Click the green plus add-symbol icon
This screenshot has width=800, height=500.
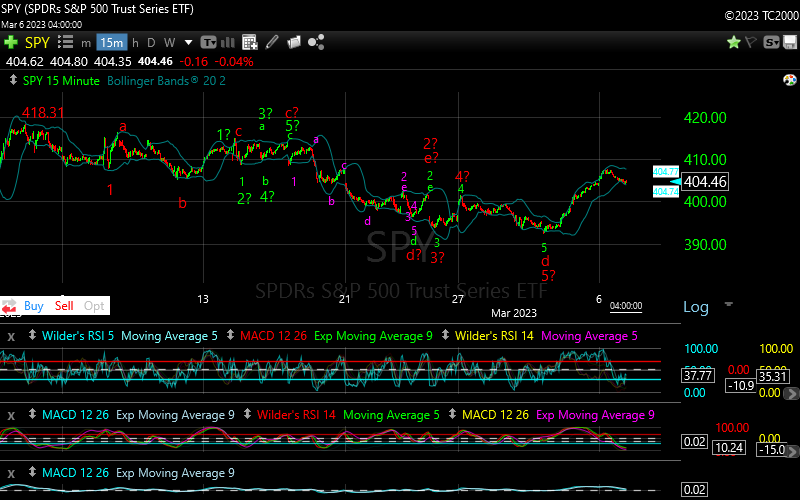(x=11, y=42)
